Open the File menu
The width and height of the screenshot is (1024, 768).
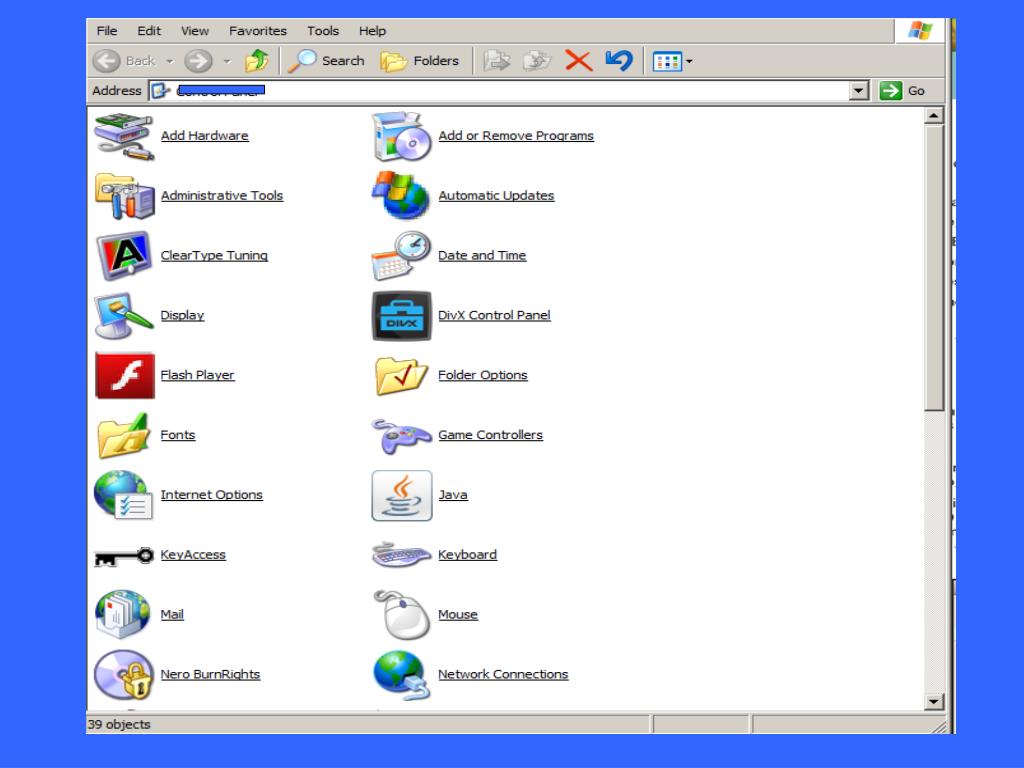pyautogui.click(x=107, y=31)
